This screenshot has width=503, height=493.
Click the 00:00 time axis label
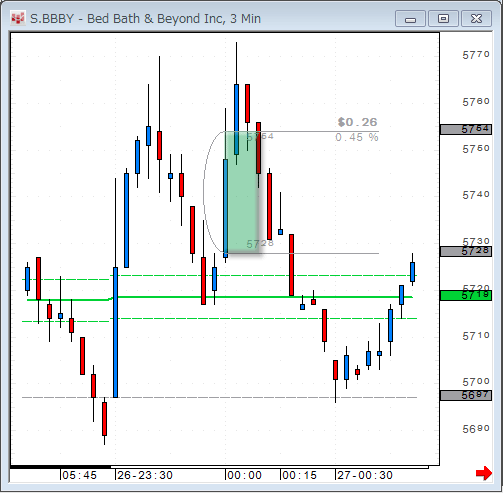[x=244, y=475]
